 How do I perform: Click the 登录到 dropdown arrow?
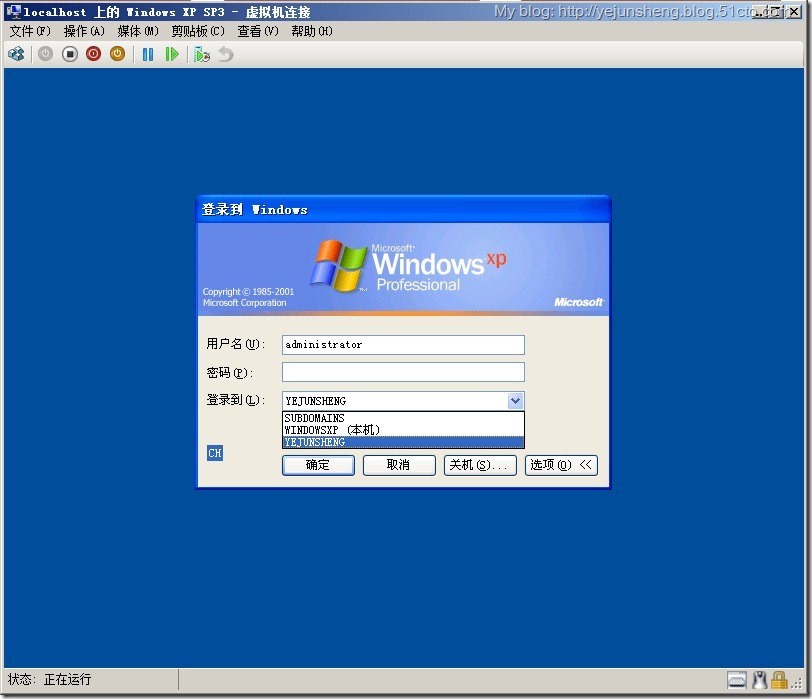point(515,401)
